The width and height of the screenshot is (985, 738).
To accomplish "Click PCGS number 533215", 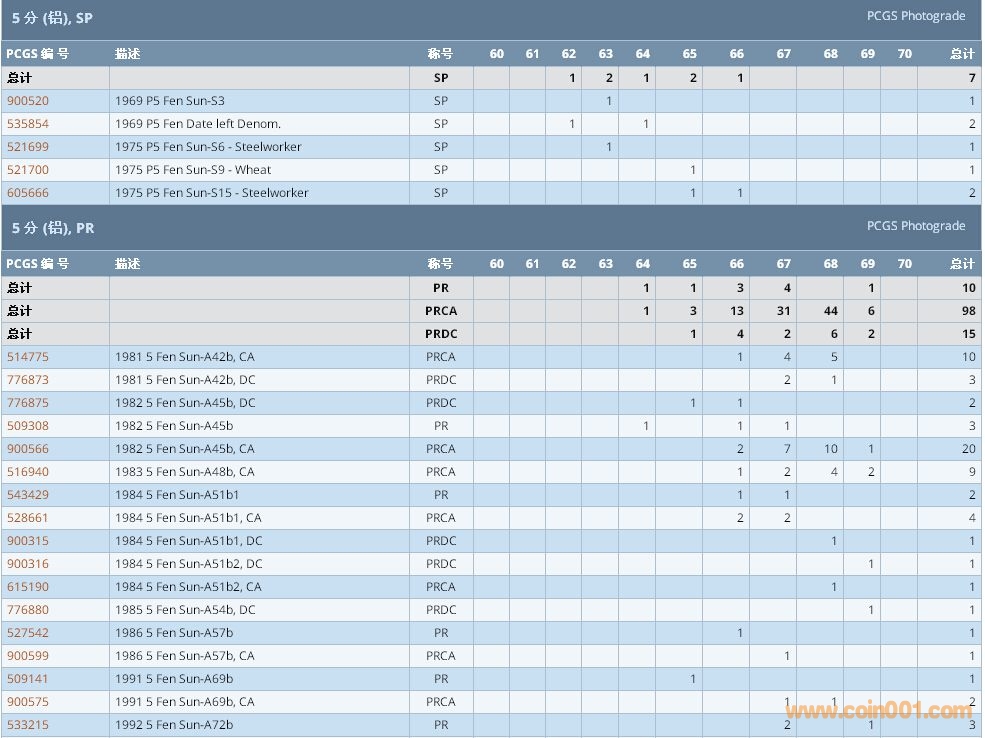I will point(28,725).
